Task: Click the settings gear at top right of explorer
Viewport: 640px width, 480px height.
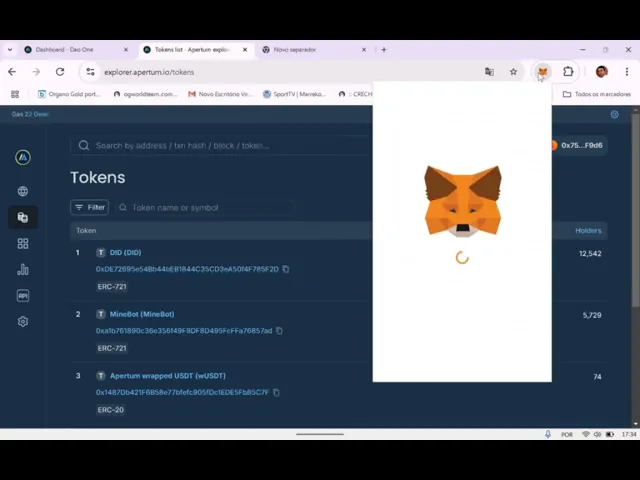Action: [614, 114]
